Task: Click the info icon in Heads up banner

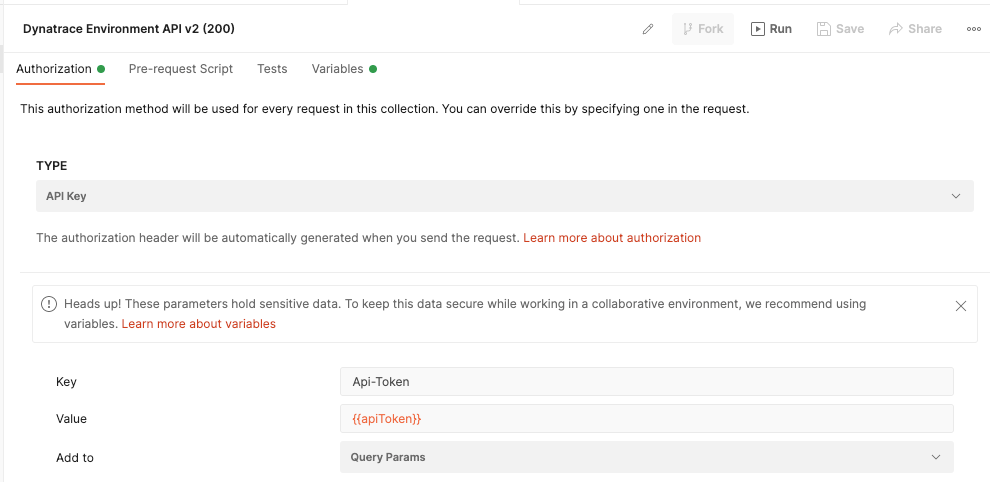Action: [49, 304]
